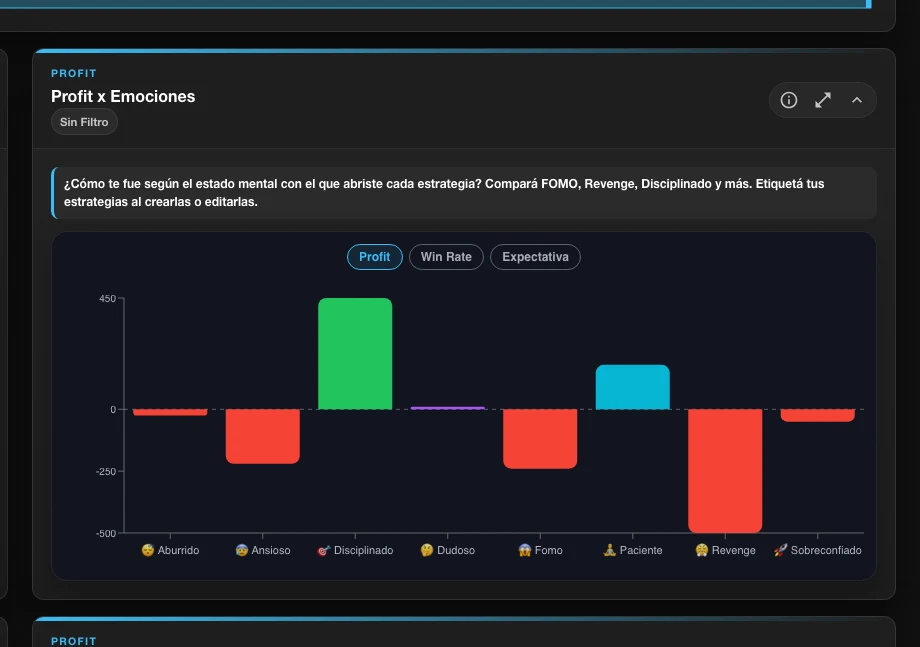This screenshot has width=920, height=647.
Task: Click the red Sobreconfiado bar
Action: (x=817, y=415)
